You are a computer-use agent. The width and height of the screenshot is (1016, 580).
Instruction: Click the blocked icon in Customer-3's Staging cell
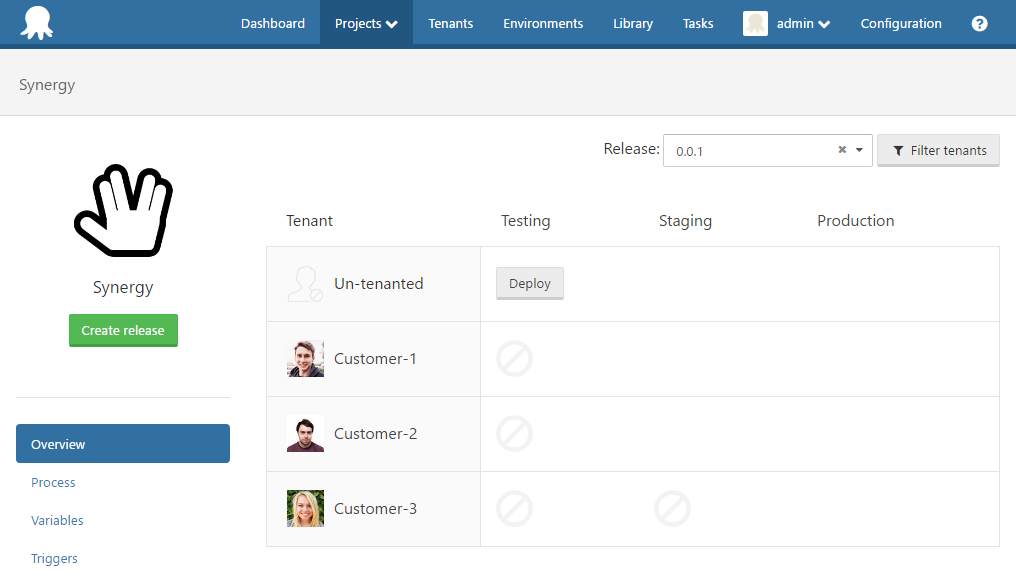[x=672, y=509]
